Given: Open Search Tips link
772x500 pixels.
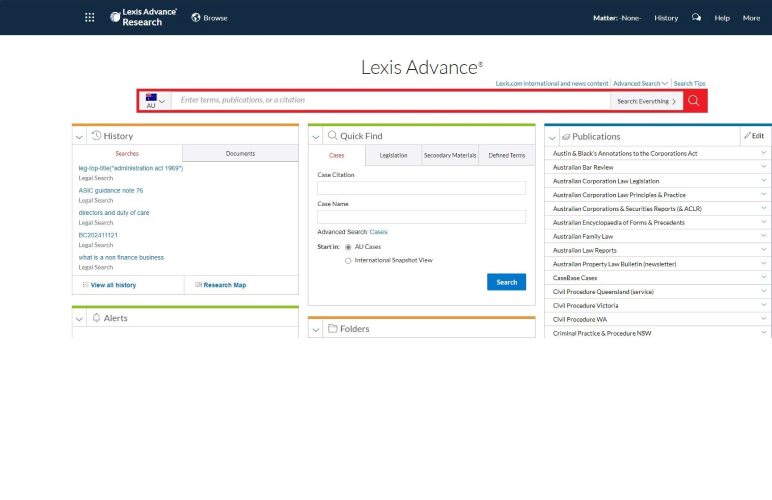Looking at the screenshot, I should coord(689,84).
